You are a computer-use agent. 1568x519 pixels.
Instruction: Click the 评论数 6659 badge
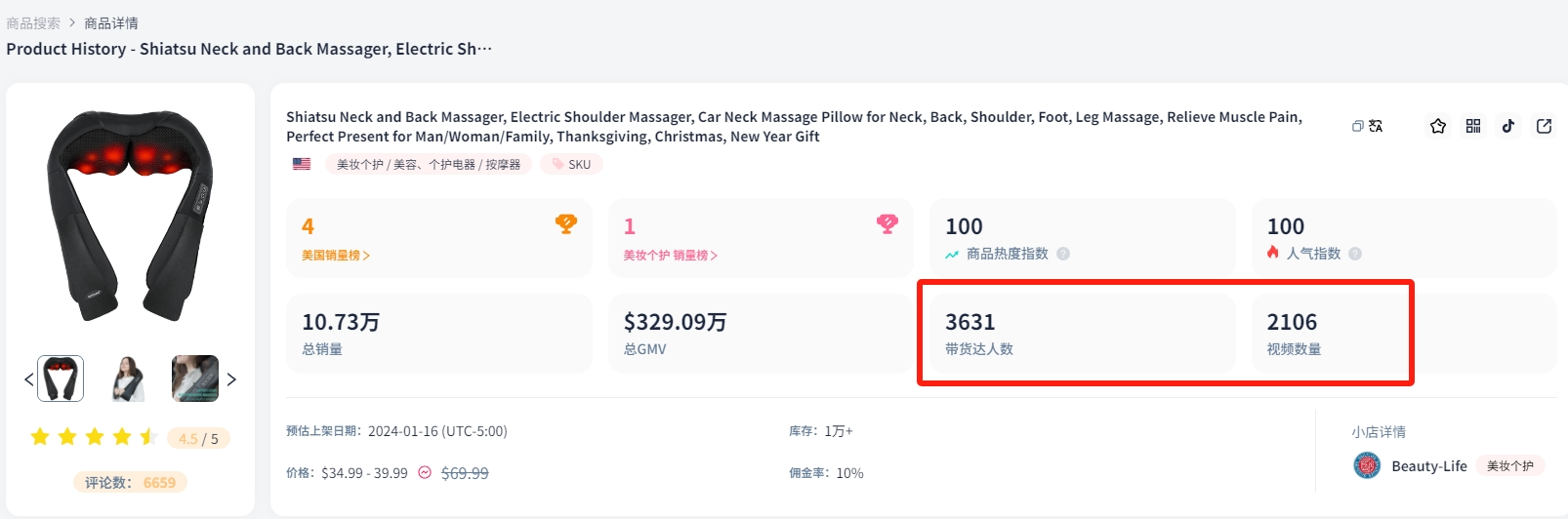(130, 483)
